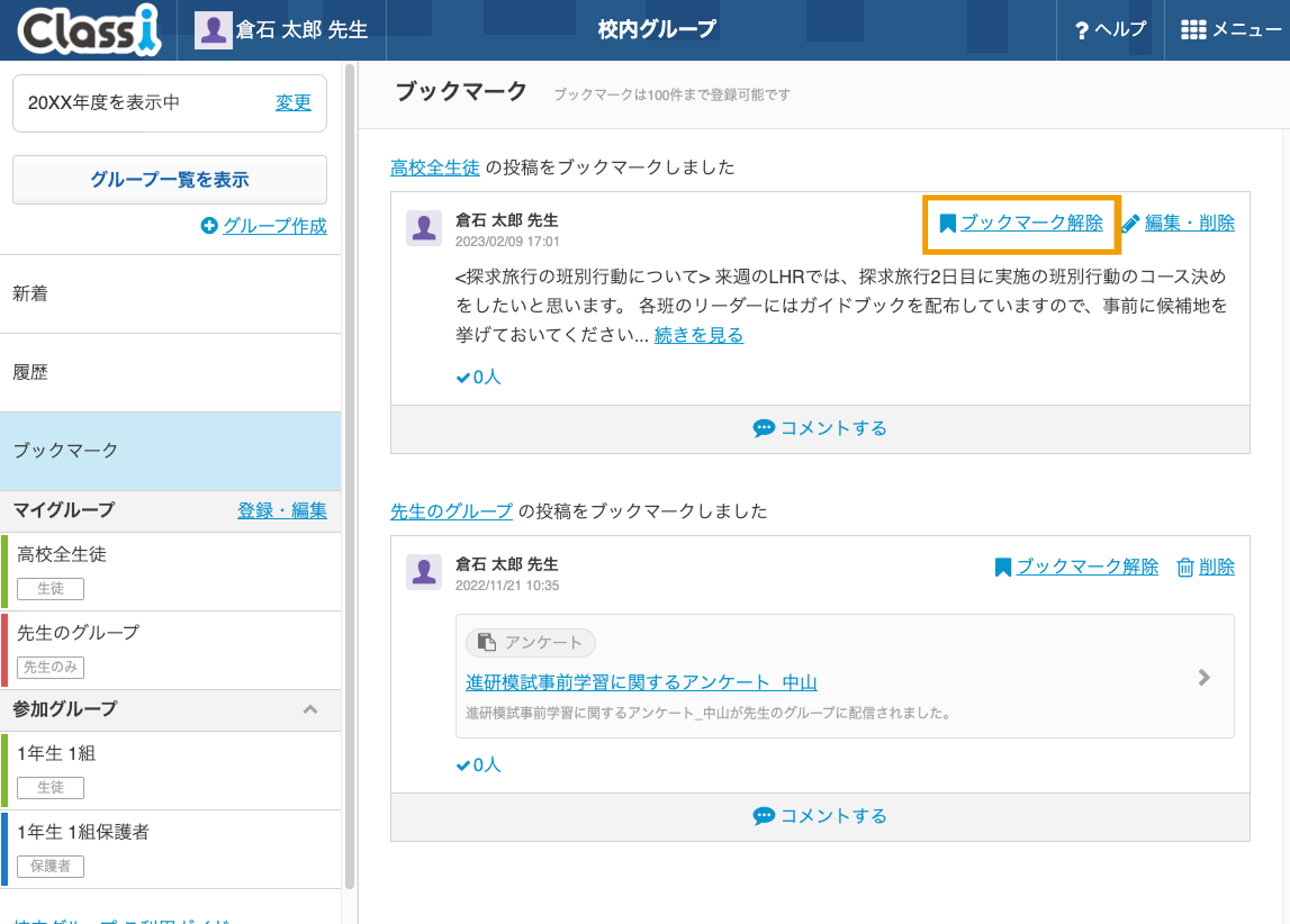Click the avatar on the 2023/02/09 post

click(424, 228)
